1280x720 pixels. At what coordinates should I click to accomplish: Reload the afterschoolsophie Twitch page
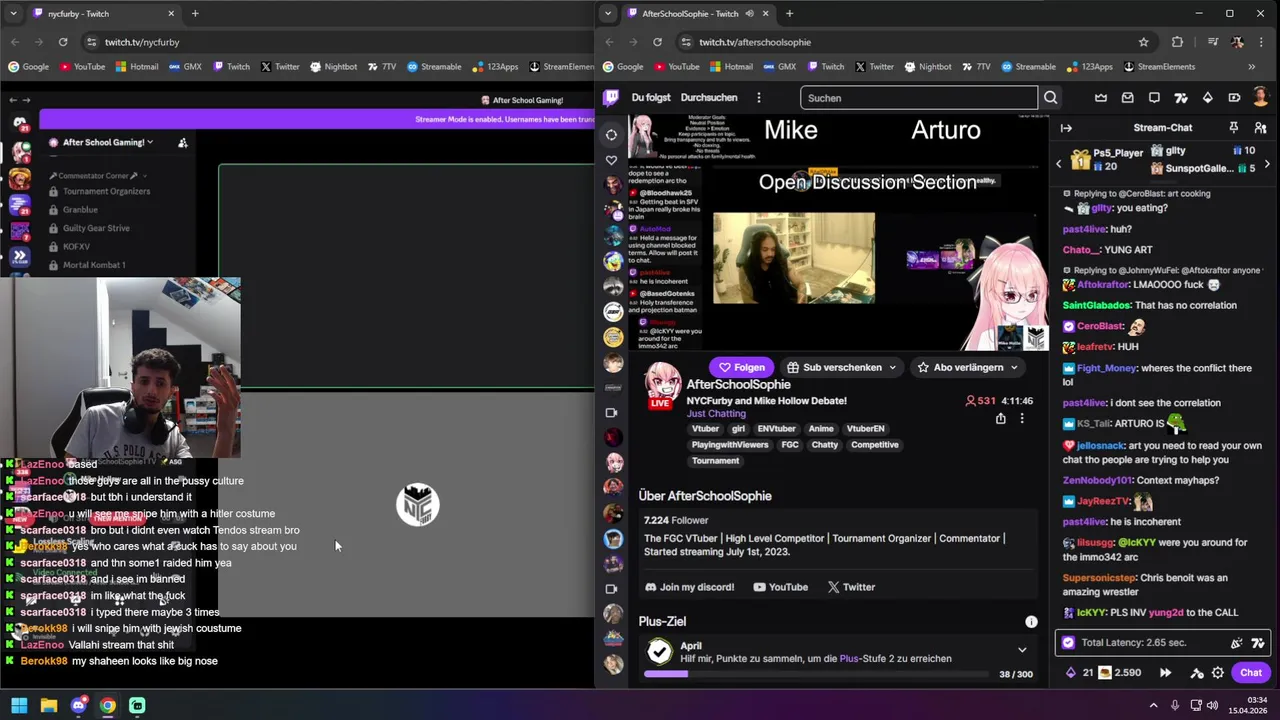coord(657,42)
